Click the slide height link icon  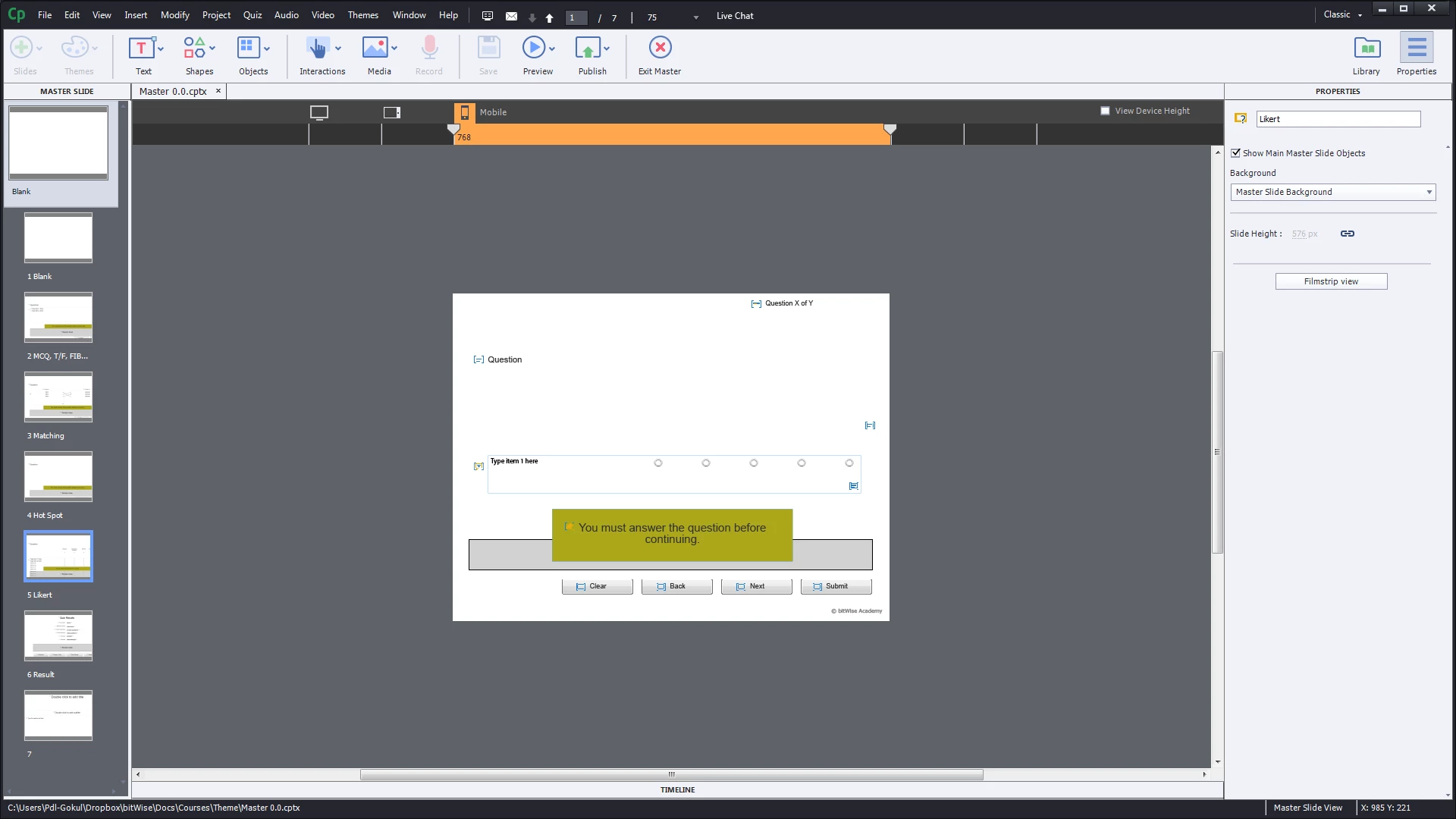(x=1348, y=234)
